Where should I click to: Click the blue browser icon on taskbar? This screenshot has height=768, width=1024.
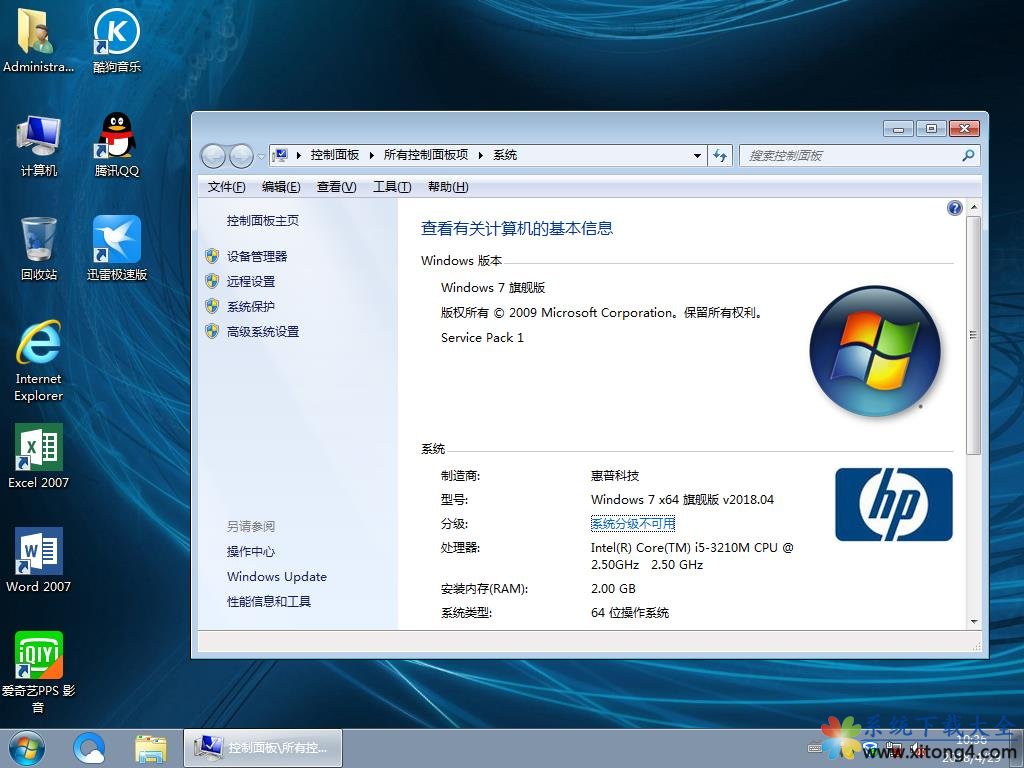coord(89,748)
